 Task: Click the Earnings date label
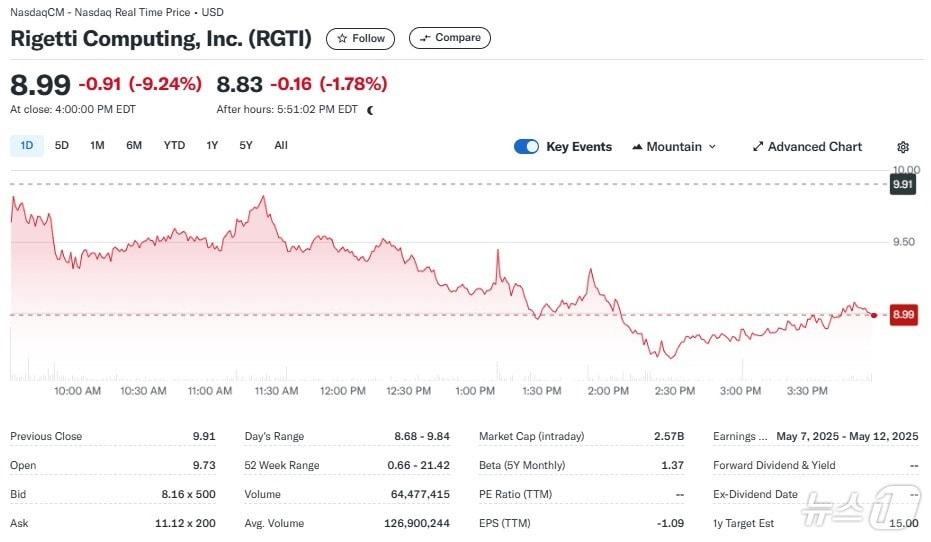(740, 436)
